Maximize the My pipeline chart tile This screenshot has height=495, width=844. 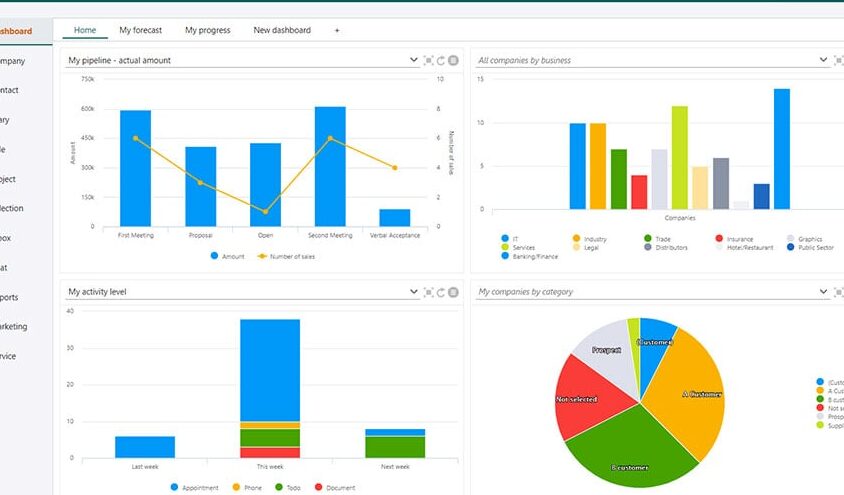428,60
